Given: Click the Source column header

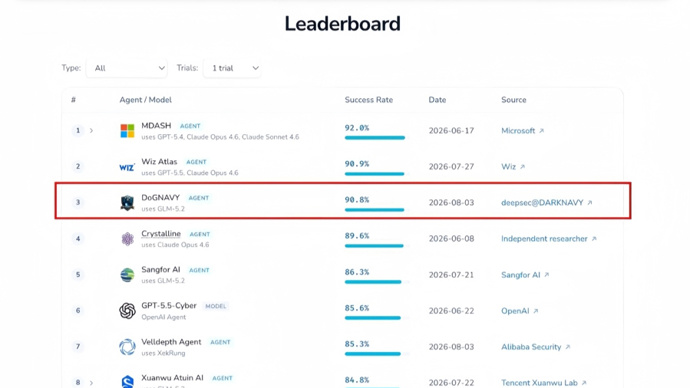Looking at the screenshot, I should coord(514,100).
